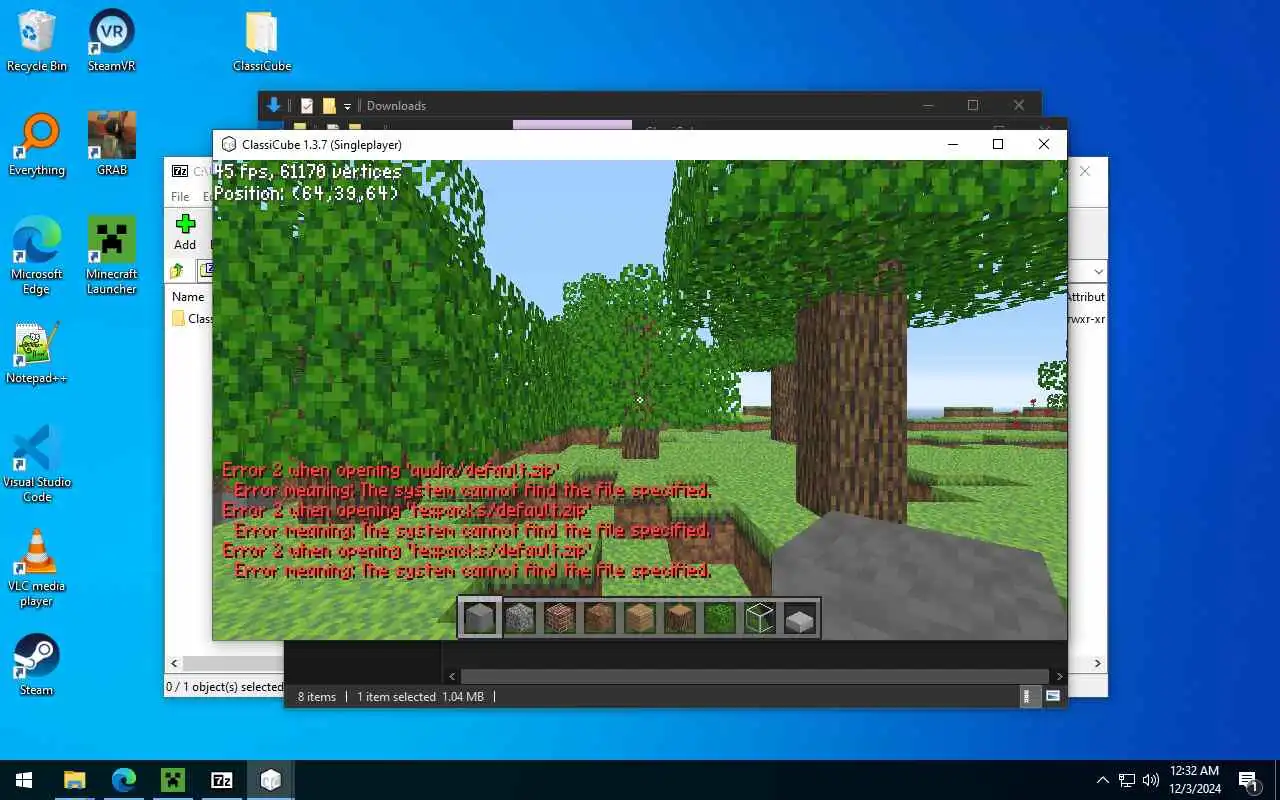This screenshot has height=800, width=1280.
Task: Select the brick block in the hotbar
Action: point(560,618)
